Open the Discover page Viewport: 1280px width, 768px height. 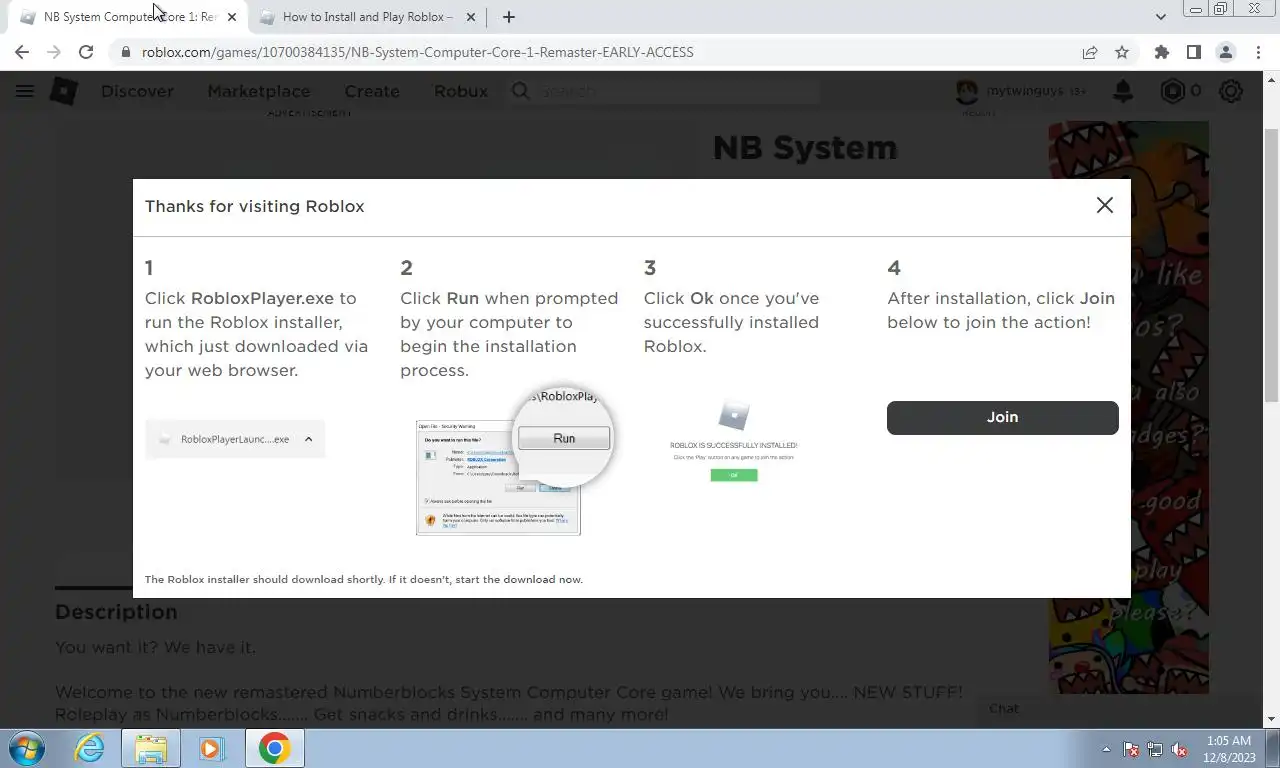pos(137,91)
